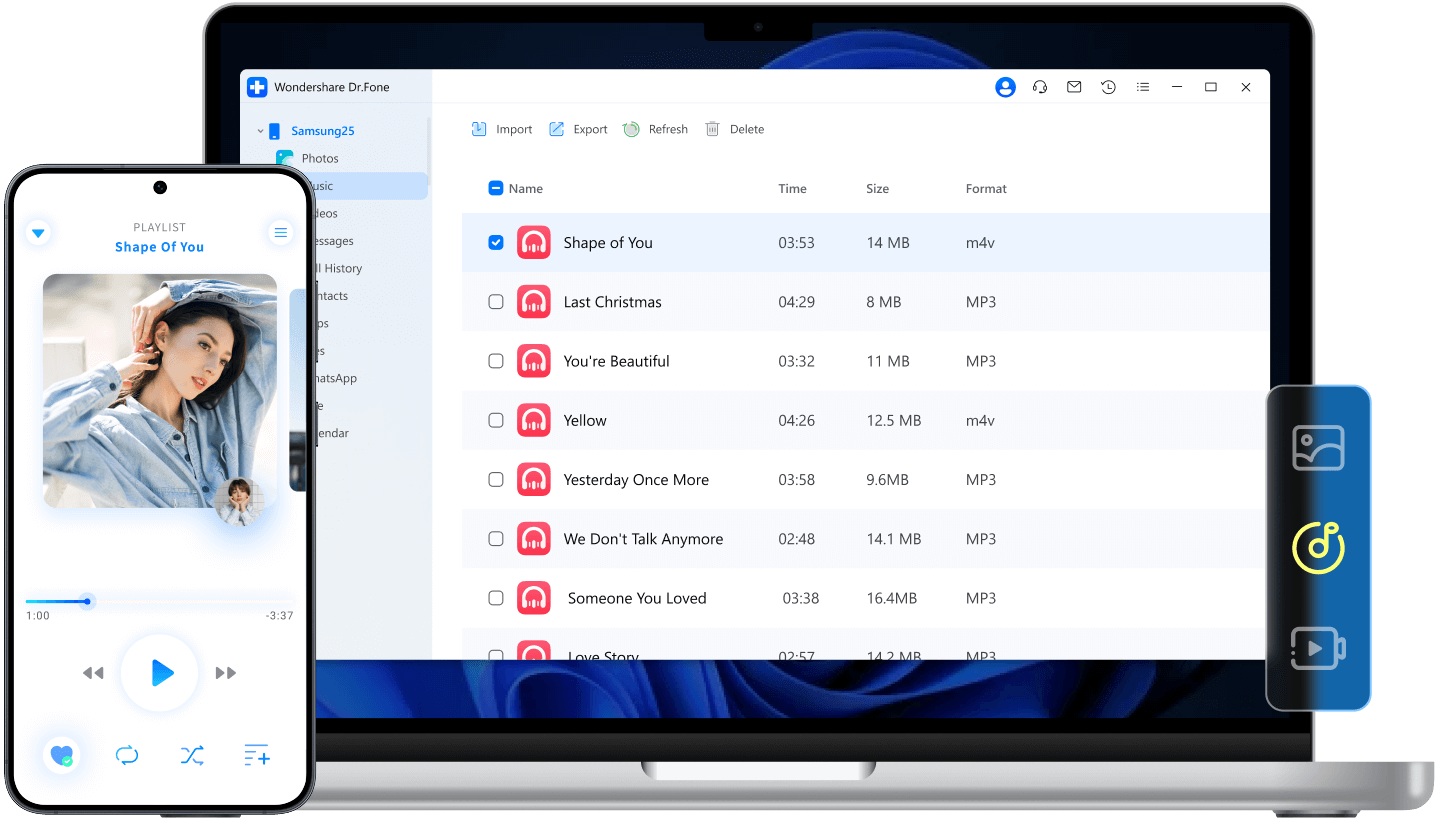
Task: Select the "You're Beautiful" song name
Action: (616, 361)
